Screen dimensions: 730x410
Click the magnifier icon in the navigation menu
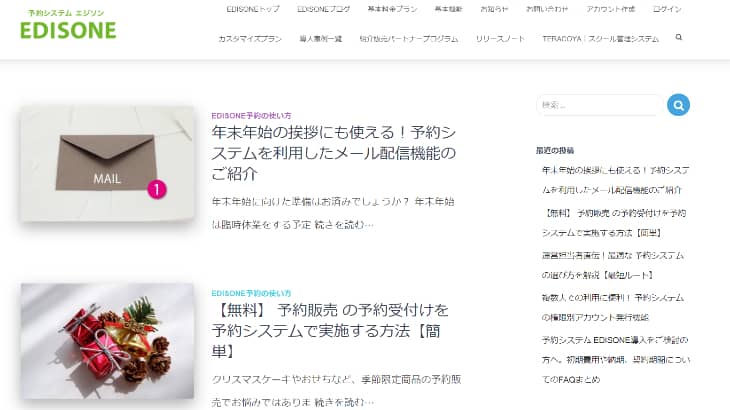[678, 37]
